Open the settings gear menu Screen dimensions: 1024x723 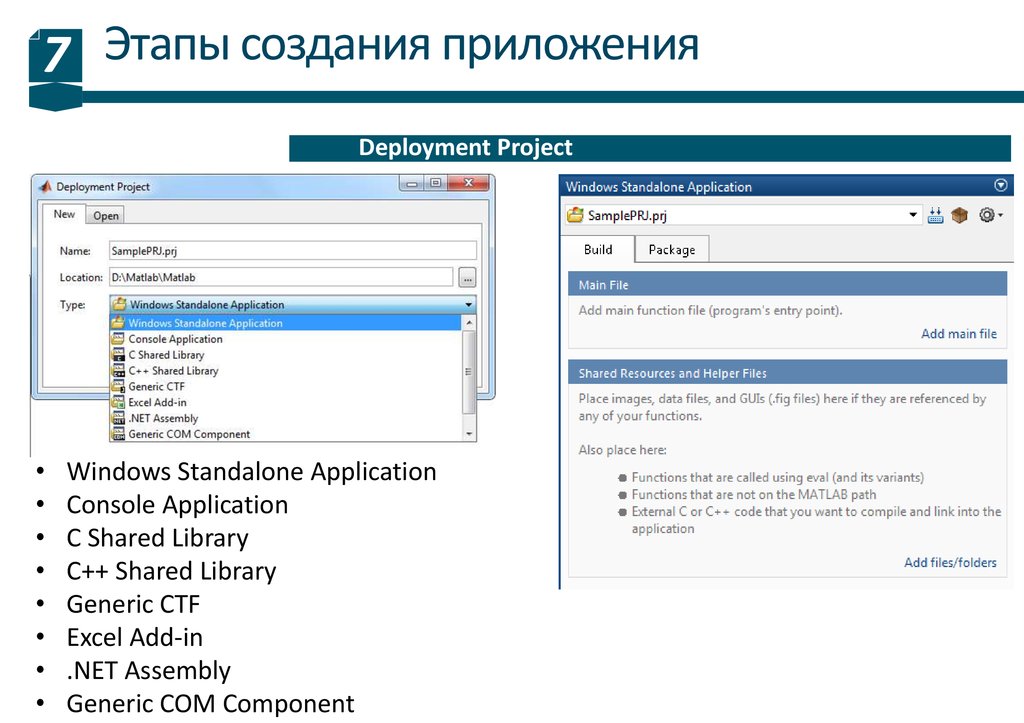click(989, 215)
